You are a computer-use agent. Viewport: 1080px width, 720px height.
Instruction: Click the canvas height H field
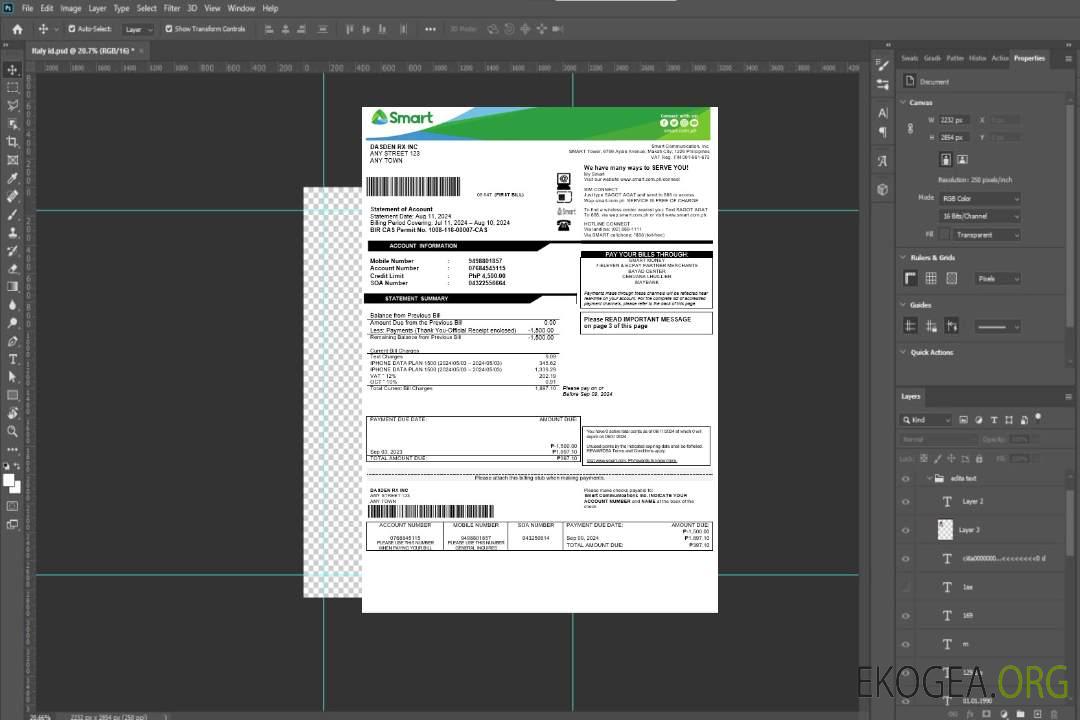coord(955,138)
